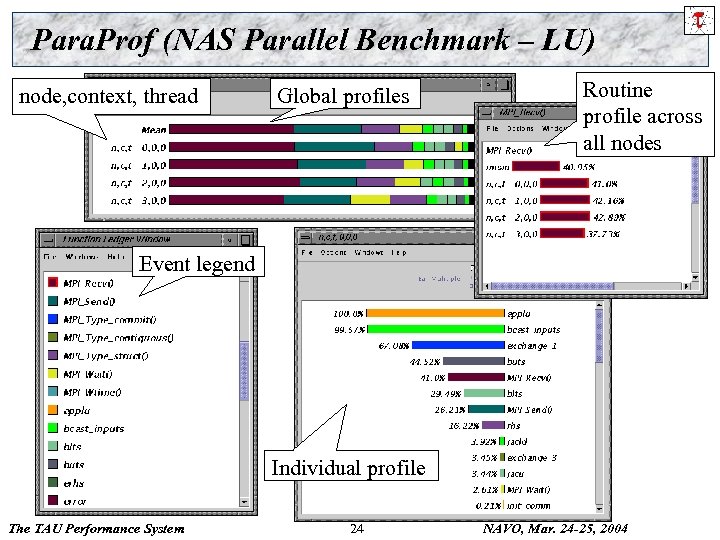720x540 pixels.
Task: Click the n,c,t 3,0,0 label in global profiles
Action: [138, 200]
